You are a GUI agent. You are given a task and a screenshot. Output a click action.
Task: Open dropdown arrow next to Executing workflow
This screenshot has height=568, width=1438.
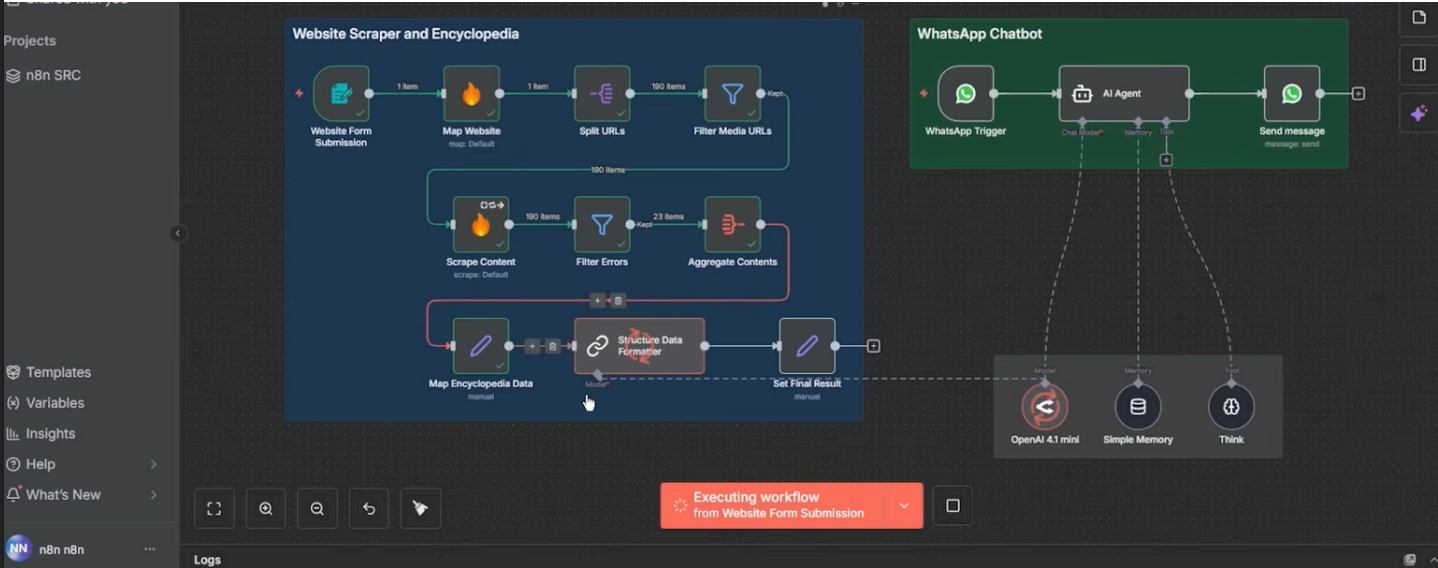(x=904, y=506)
